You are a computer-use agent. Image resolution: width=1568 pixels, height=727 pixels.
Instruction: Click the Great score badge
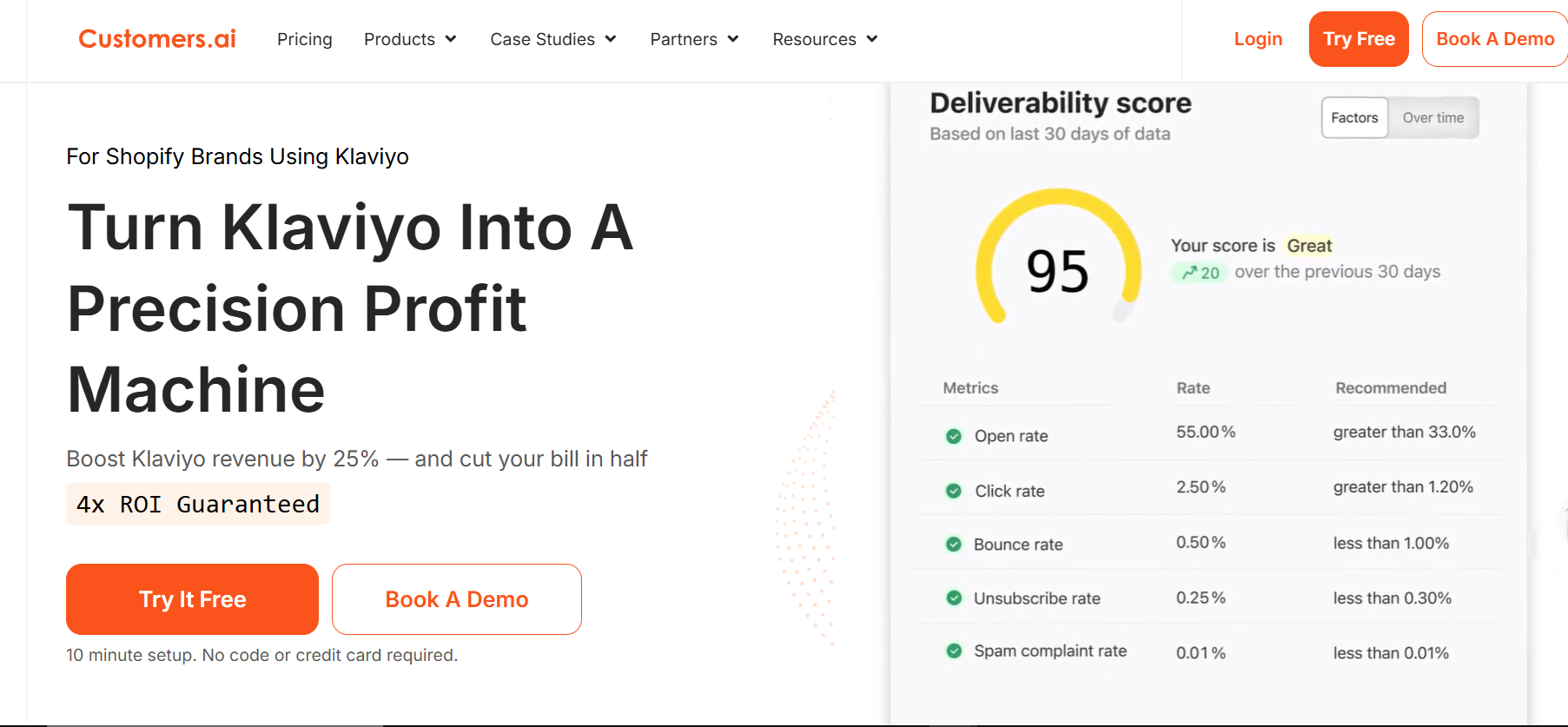1309,246
